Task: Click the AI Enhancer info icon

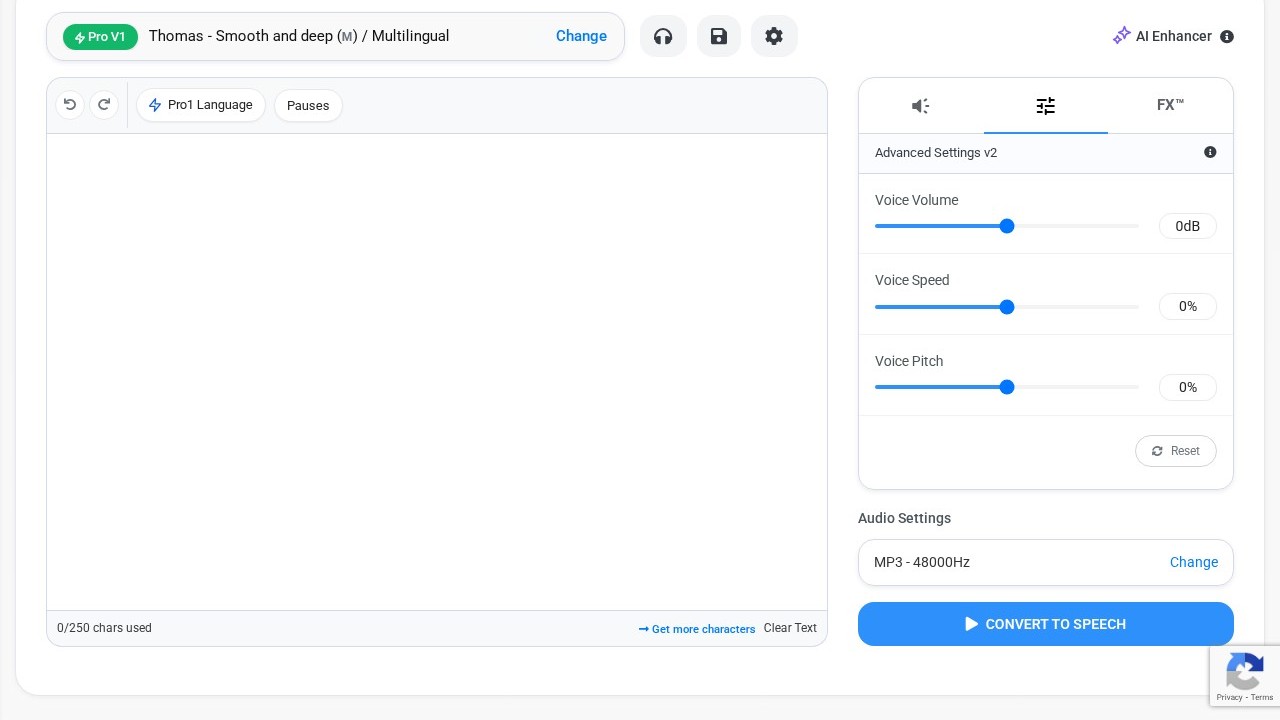Action: pos(1227,37)
